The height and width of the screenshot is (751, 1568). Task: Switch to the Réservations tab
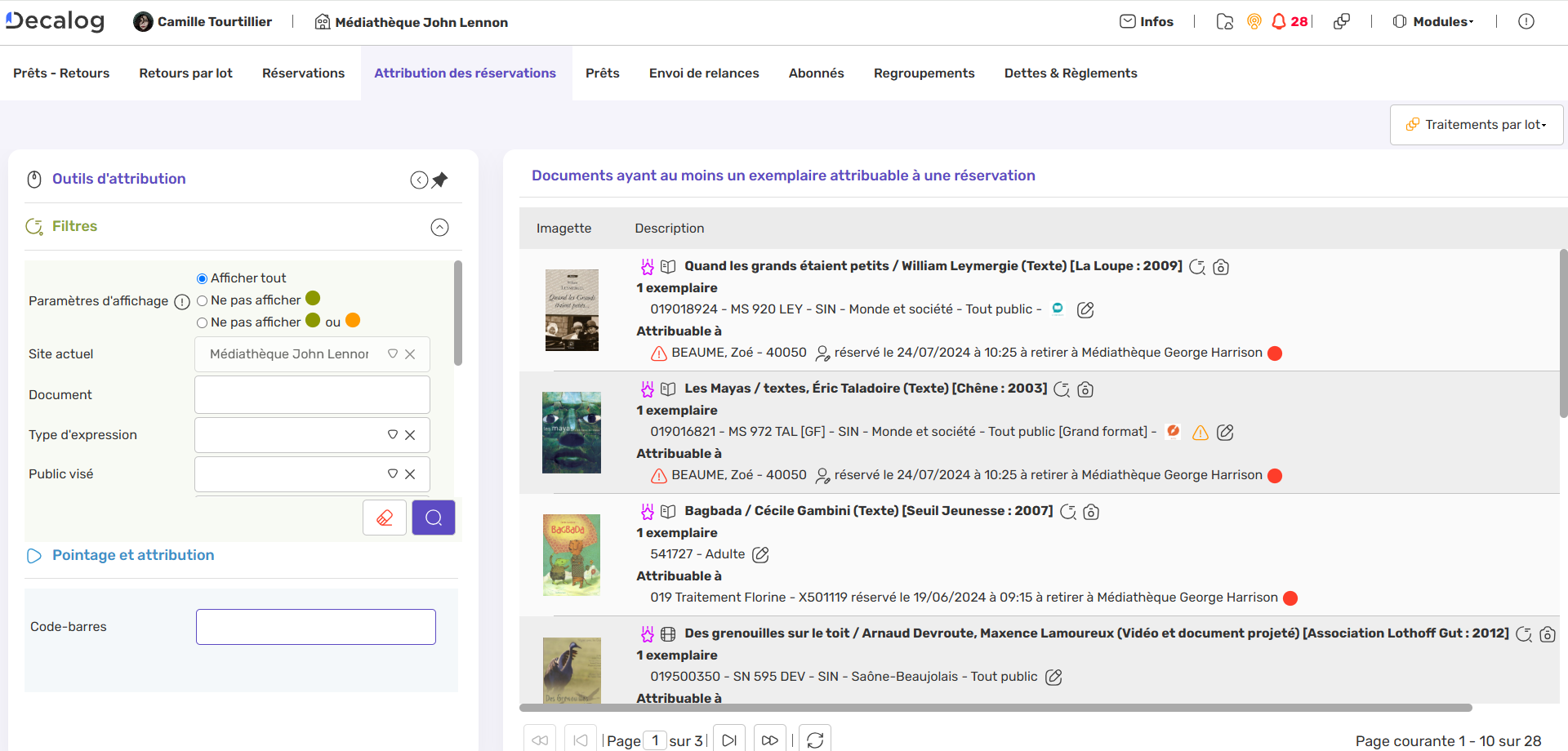pos(303,73)
